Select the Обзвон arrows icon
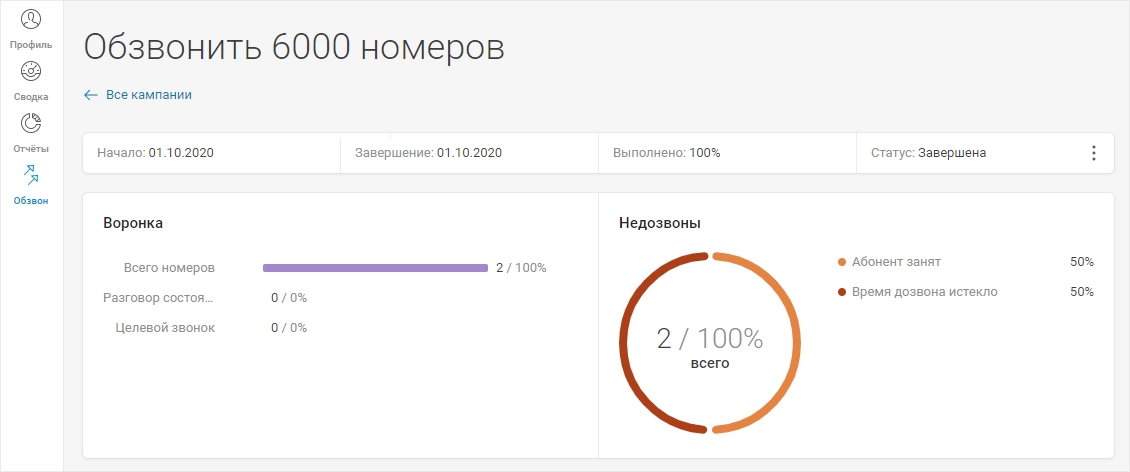The width and height of the screenshot is (1130, 472). pyautogui.click(x=31, y=175)
